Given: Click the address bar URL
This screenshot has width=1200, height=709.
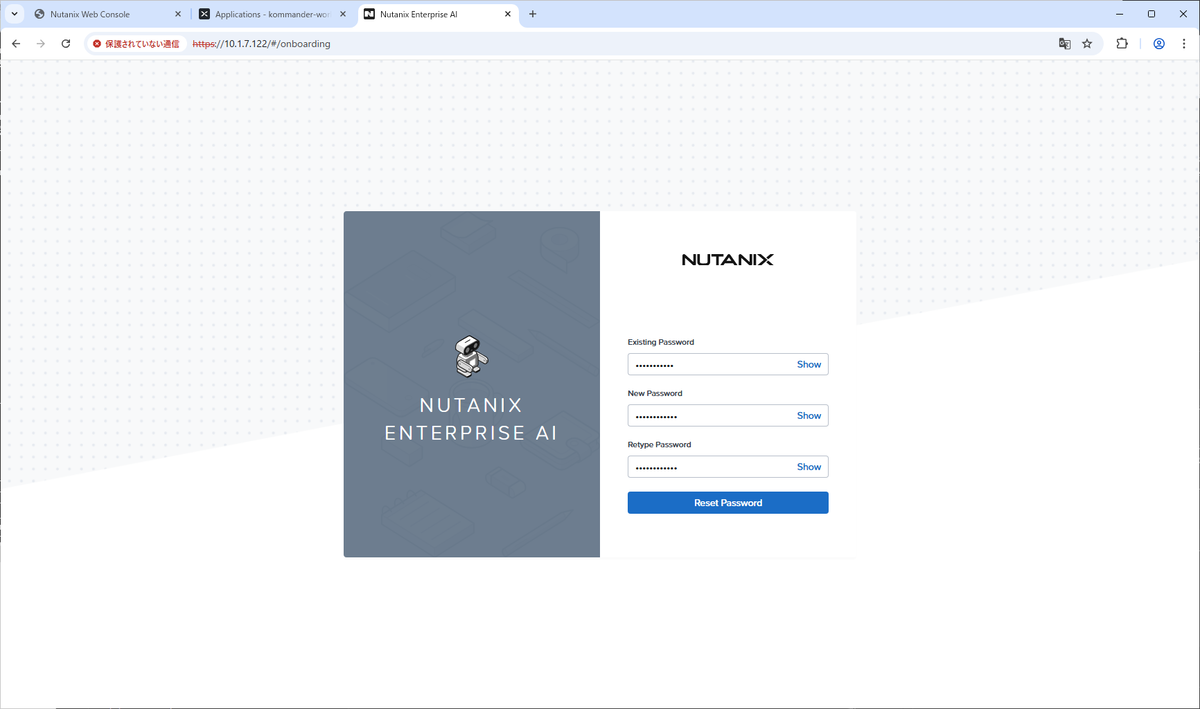Looking at the screenshot, I should point(261,44).
